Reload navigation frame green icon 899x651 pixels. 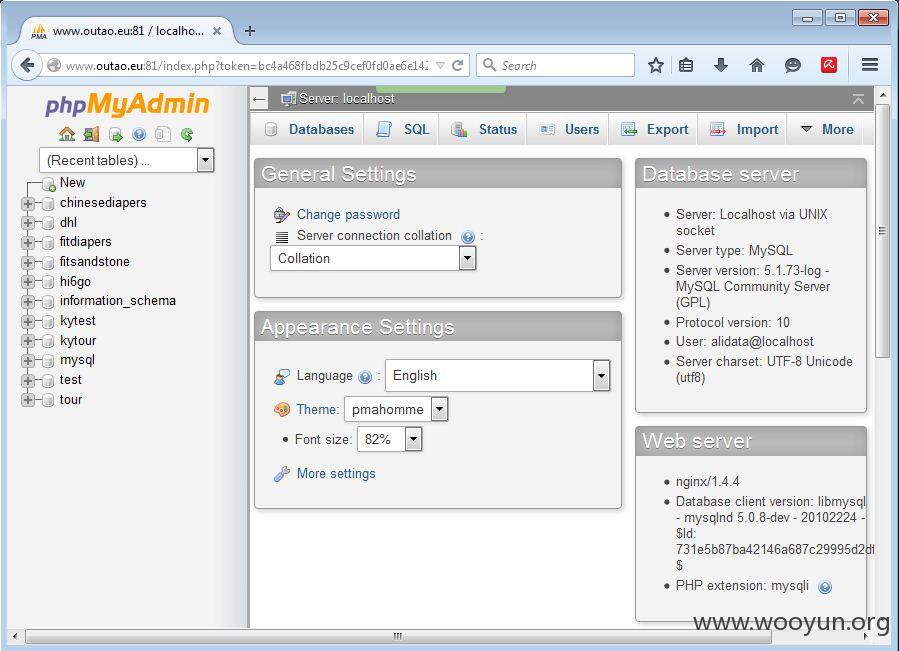tap(187, 134)
